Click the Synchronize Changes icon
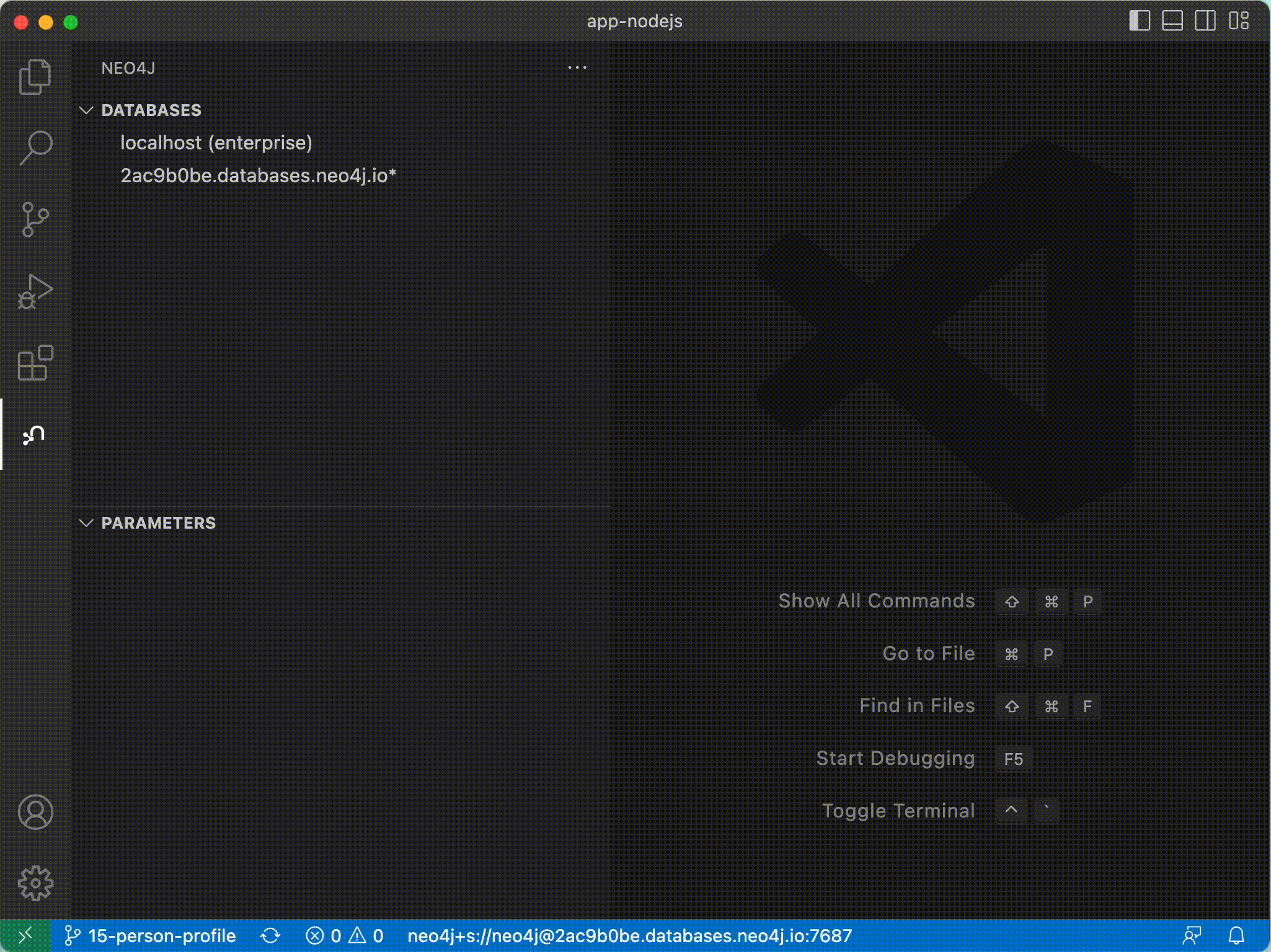This screenshot has width=1271, height=952. pos(270,935)
